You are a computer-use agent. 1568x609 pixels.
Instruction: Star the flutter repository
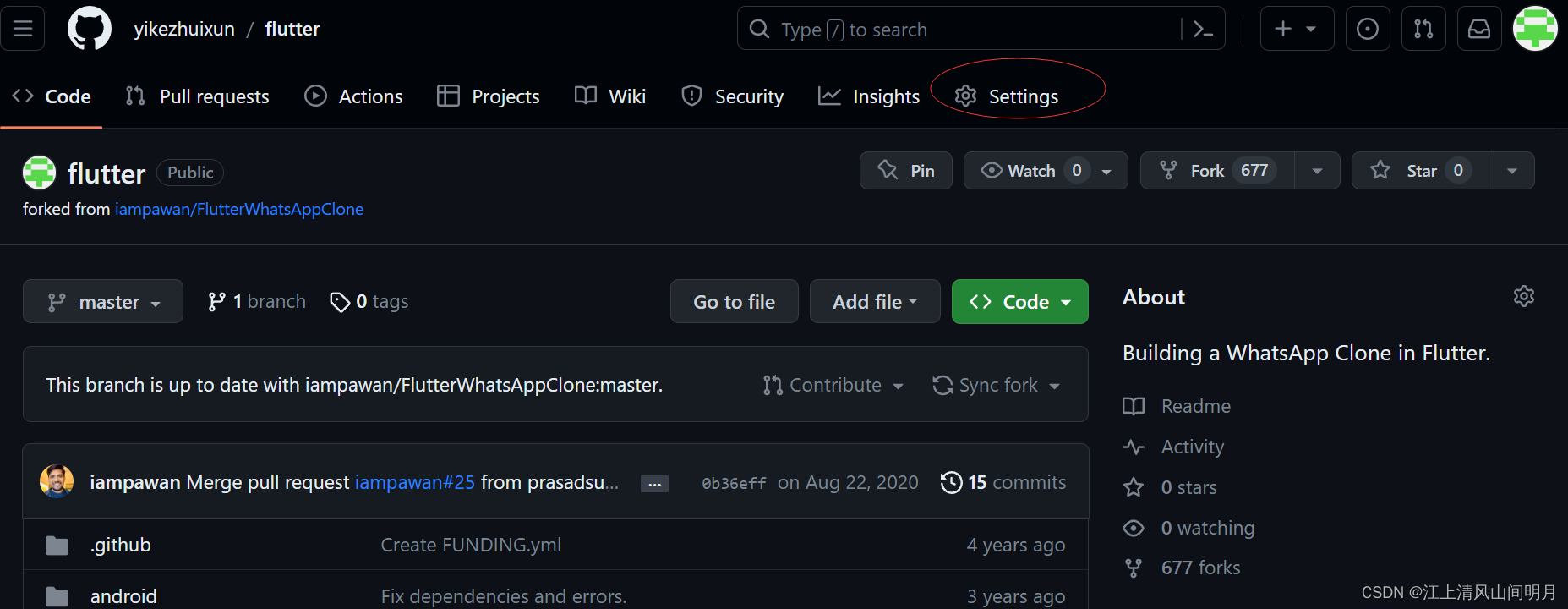pyautogui.click(x=1420, y=170)
